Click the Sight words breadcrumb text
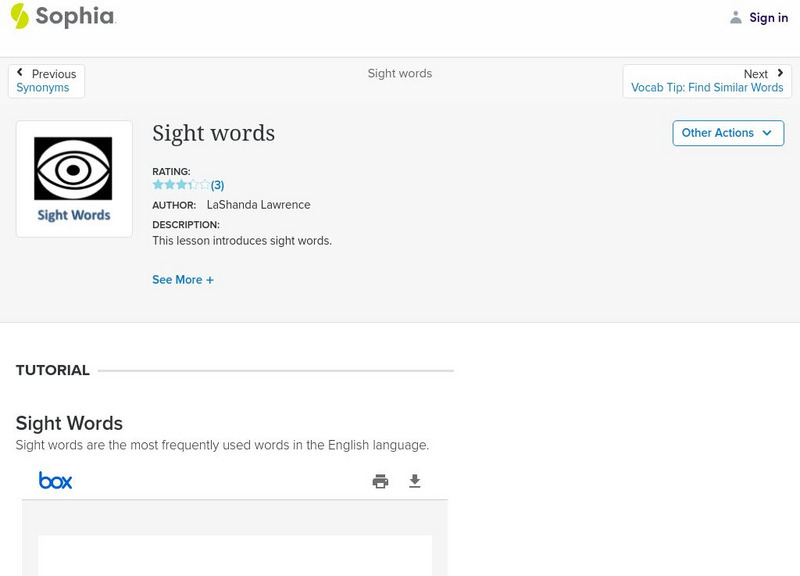Viewport: 800px width, 576px height. [x=400, y=74]
